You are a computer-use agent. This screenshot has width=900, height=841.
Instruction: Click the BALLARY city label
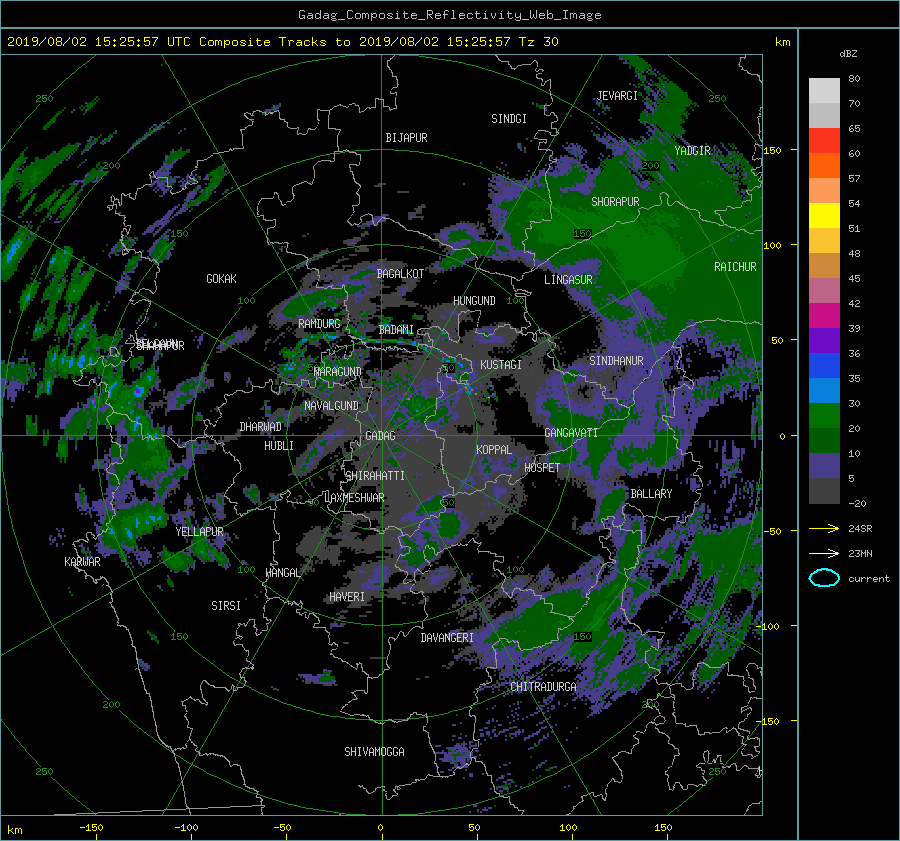(x=651, y=494)
